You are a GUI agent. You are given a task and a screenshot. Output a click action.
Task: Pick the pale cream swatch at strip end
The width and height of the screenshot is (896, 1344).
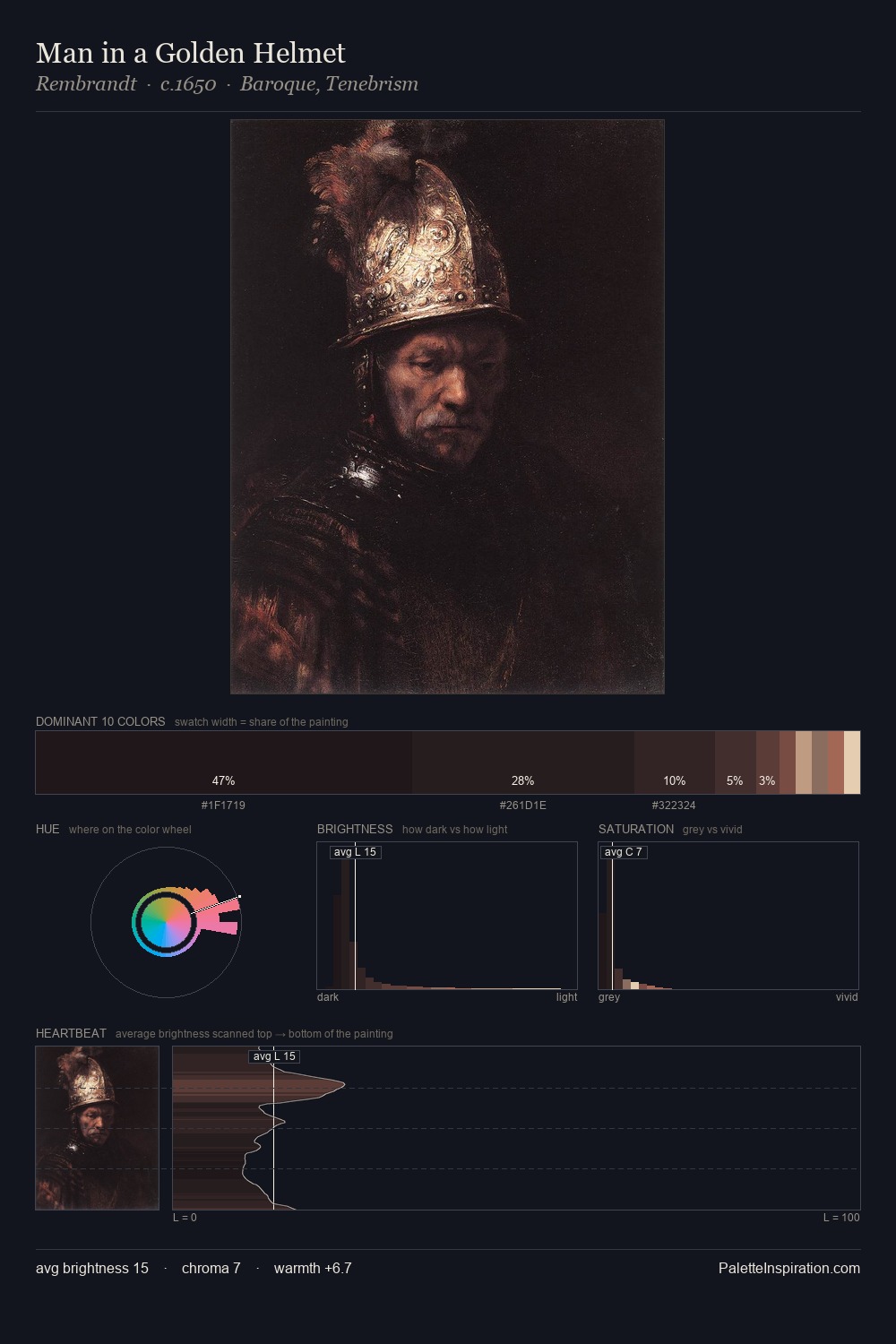(x=852, y=762)
